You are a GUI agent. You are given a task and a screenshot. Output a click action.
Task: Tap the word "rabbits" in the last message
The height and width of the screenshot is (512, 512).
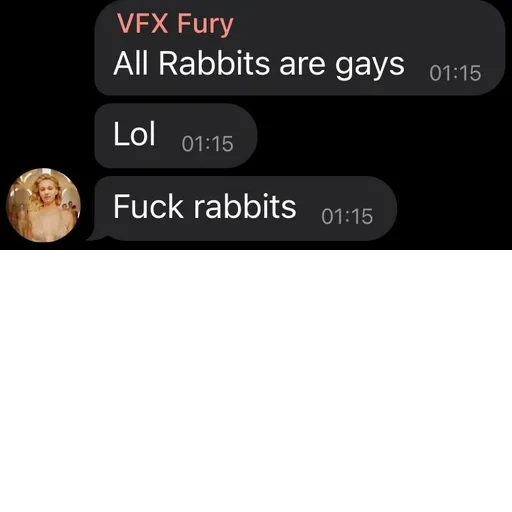[x=245, y=206]
